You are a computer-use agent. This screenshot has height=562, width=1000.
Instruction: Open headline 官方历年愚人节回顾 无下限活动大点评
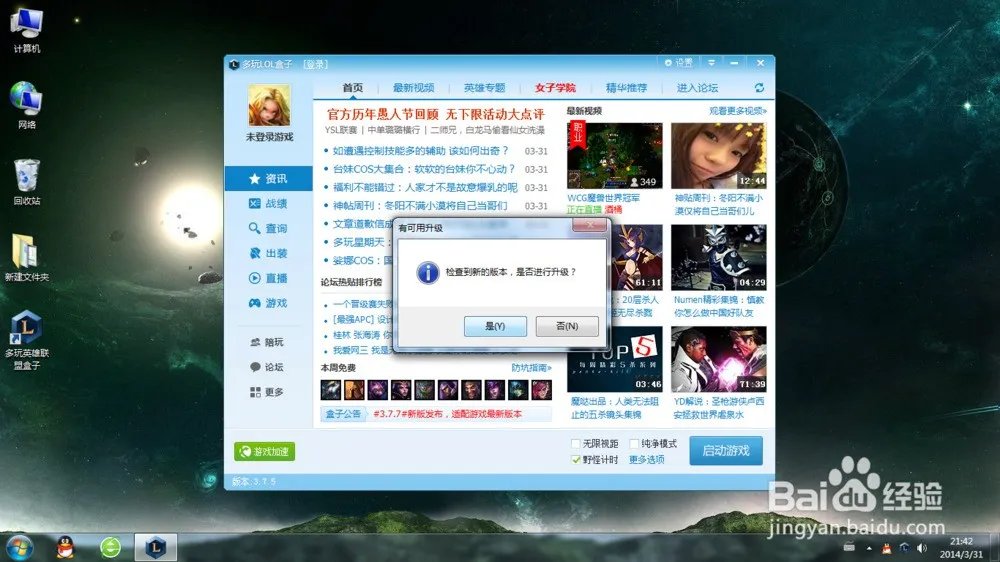click(436, 114)
